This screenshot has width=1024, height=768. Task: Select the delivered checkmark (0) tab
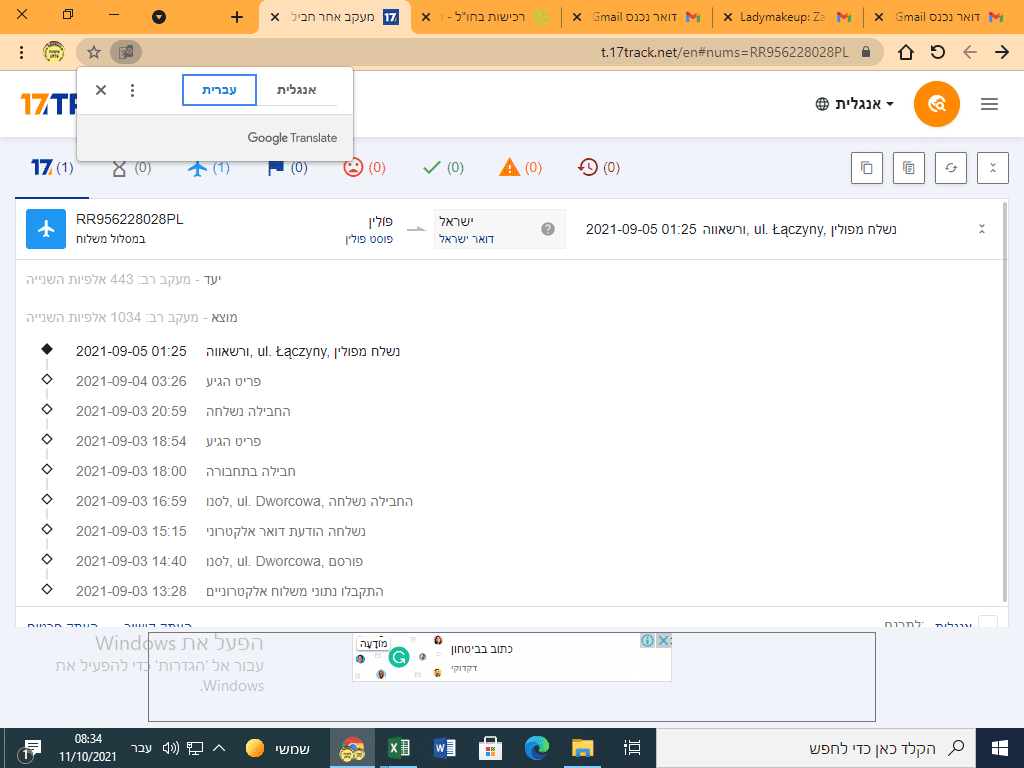tap(443, 168)
